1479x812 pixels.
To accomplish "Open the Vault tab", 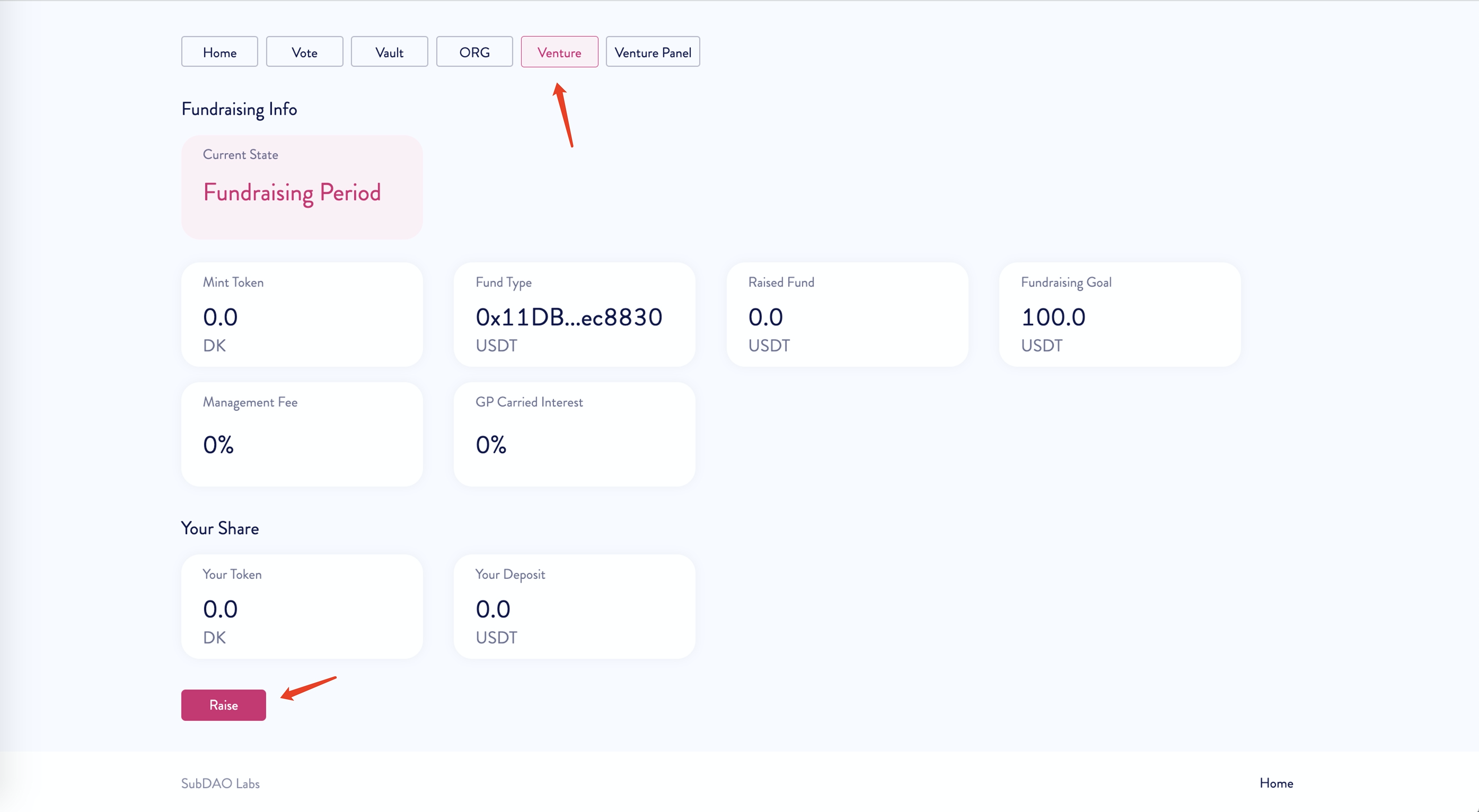I will click(389, 52).
